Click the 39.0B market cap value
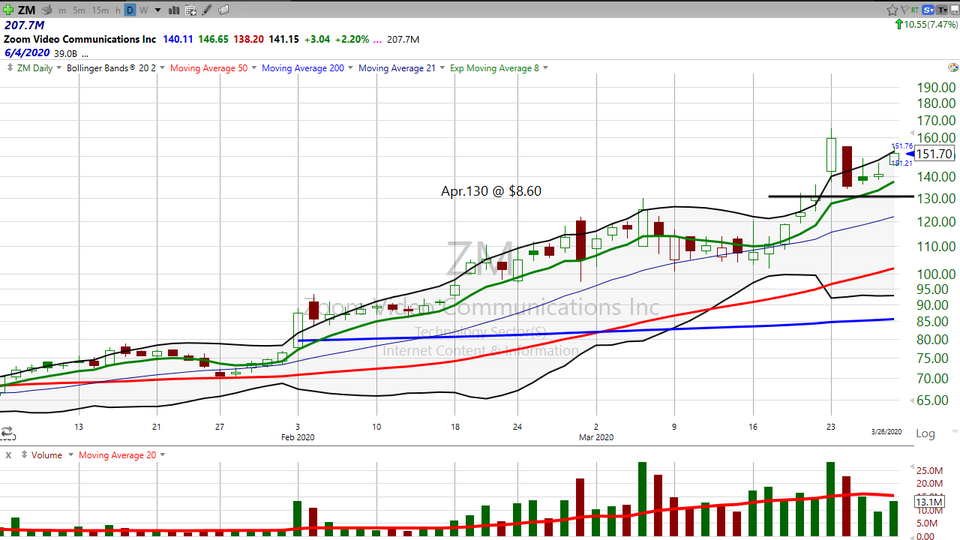The image size is (960, 540). (x=66, y=54)
